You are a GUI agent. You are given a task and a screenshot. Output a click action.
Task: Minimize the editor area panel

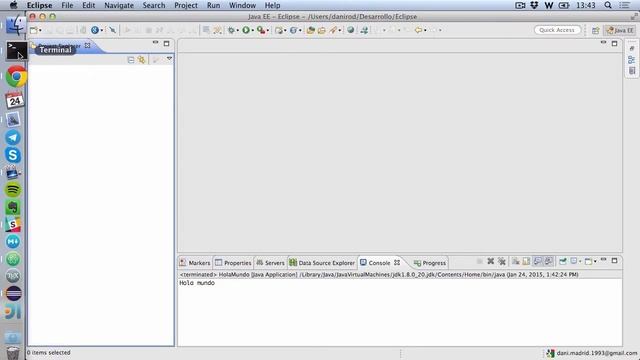(603, 43)
